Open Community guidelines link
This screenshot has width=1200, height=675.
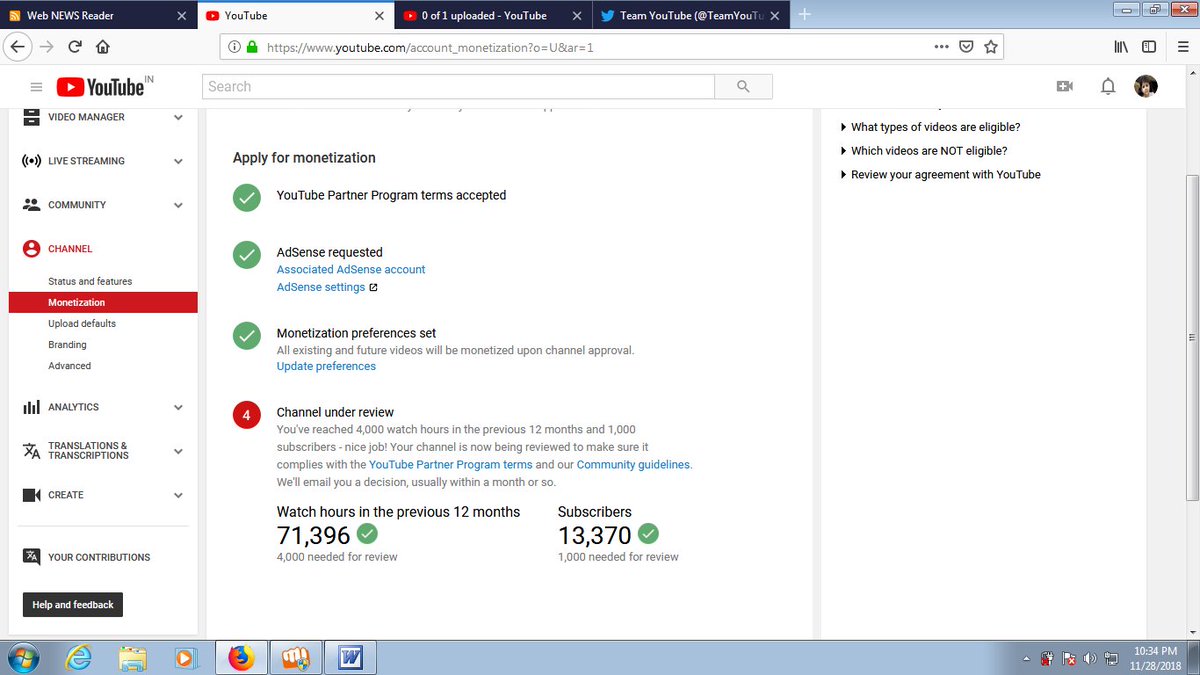[633, 465]
